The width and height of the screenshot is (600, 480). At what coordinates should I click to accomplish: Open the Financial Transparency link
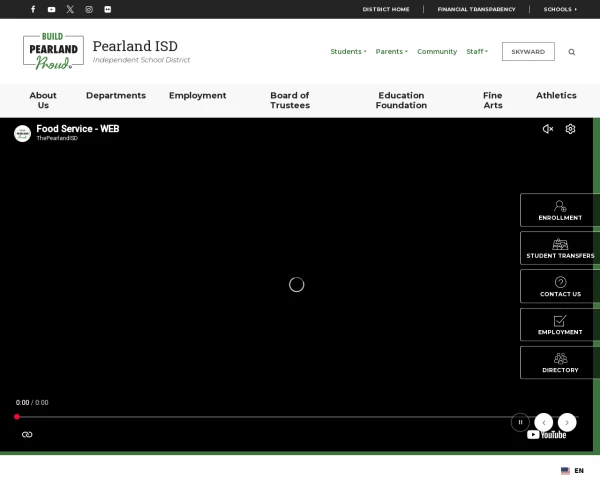[x=476, y=9]
